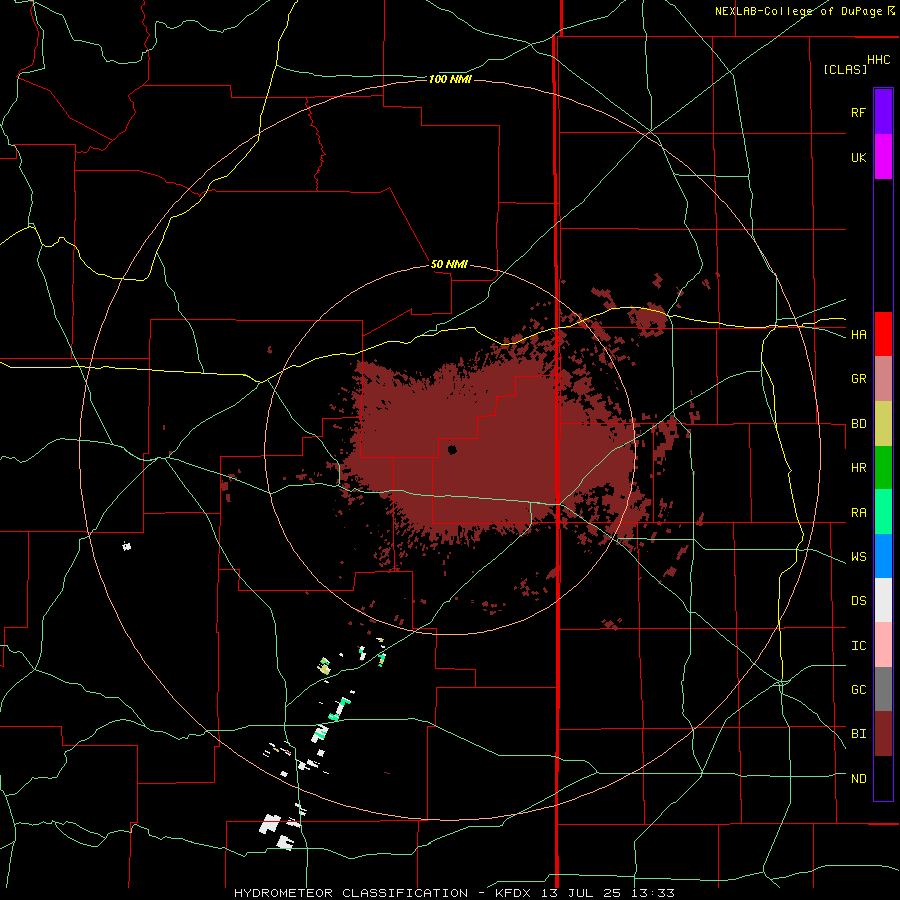The width and height of the screenshot is (900, 900).
Task: Click the UK magenta legend swatch
Action: point(883,157)
